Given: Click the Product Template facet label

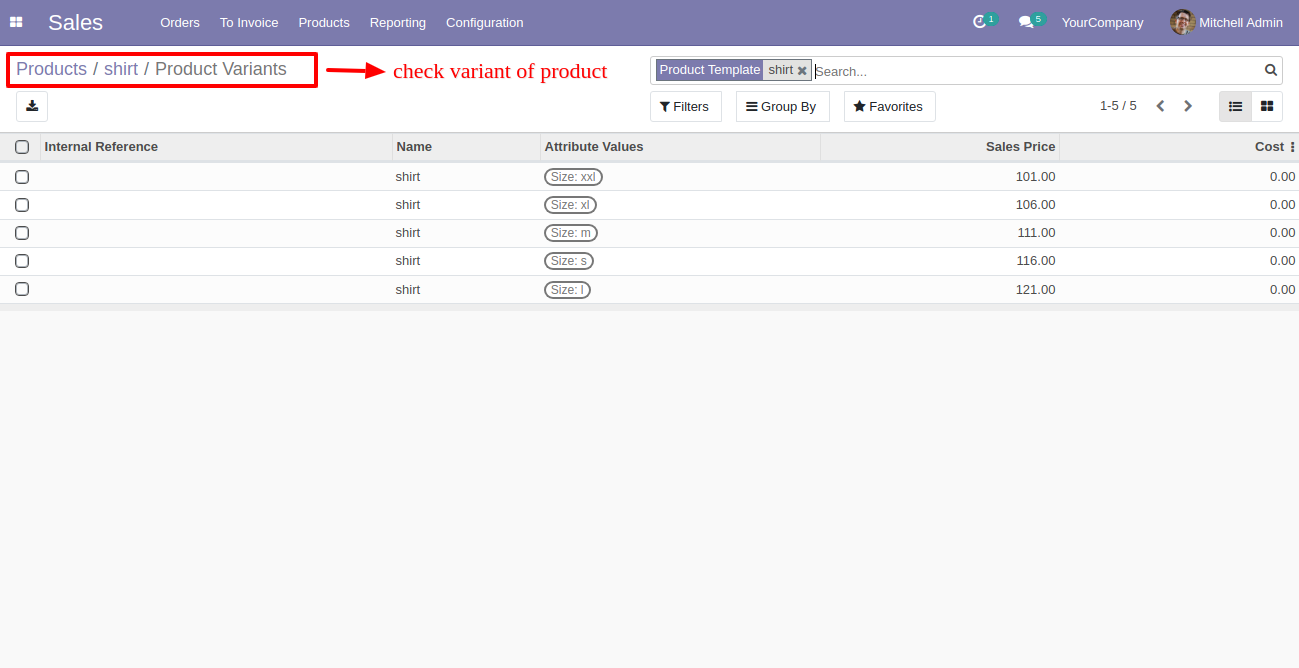Looking at the screenshot, I should click(710, 70).
